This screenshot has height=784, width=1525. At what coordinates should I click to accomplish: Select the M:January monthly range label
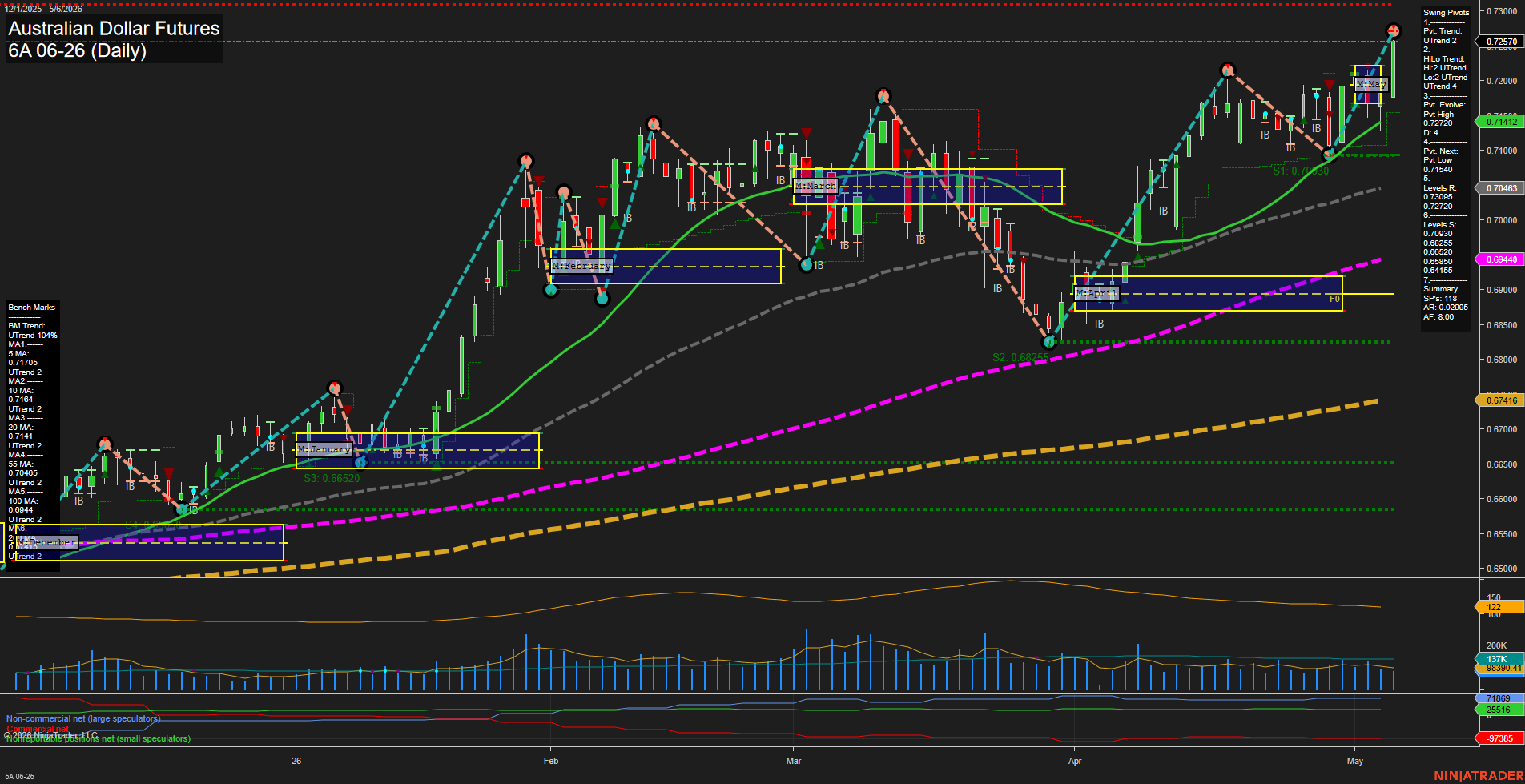324,449
